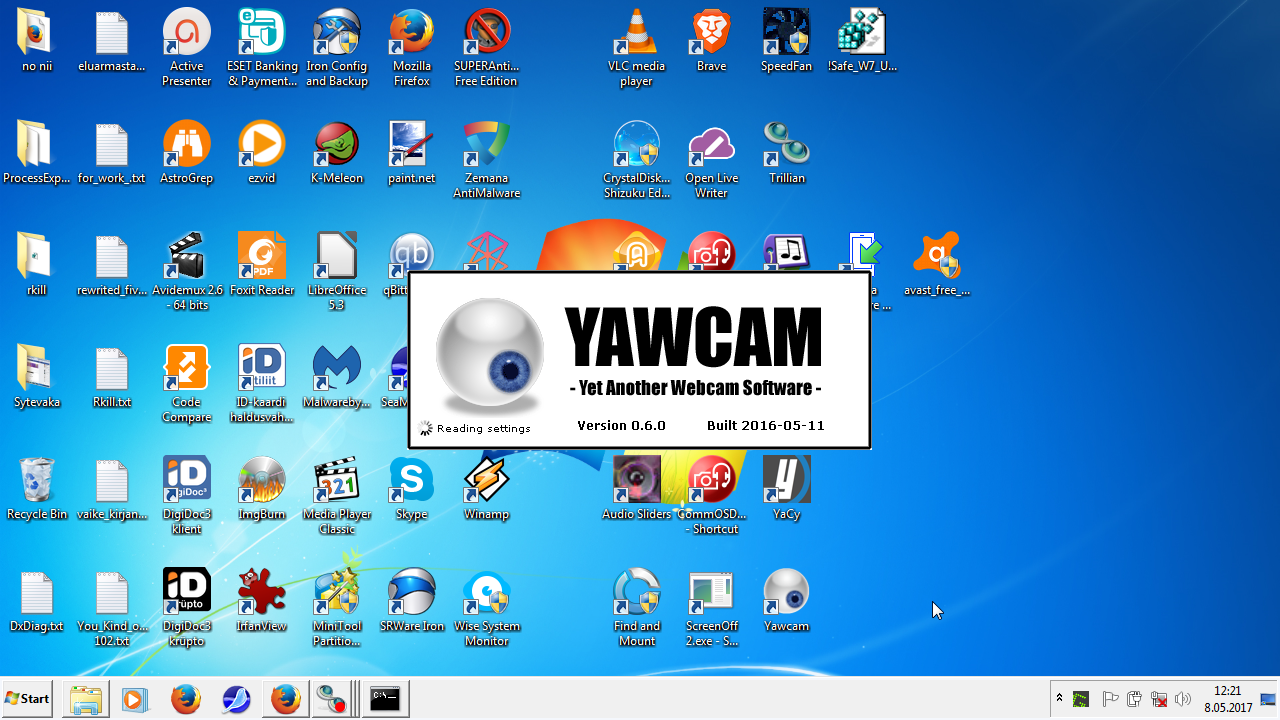The width and height of the screenshot is (1280, 720).
Task: Select the ezvid desktop icon
Action: [x=262, y=153]
